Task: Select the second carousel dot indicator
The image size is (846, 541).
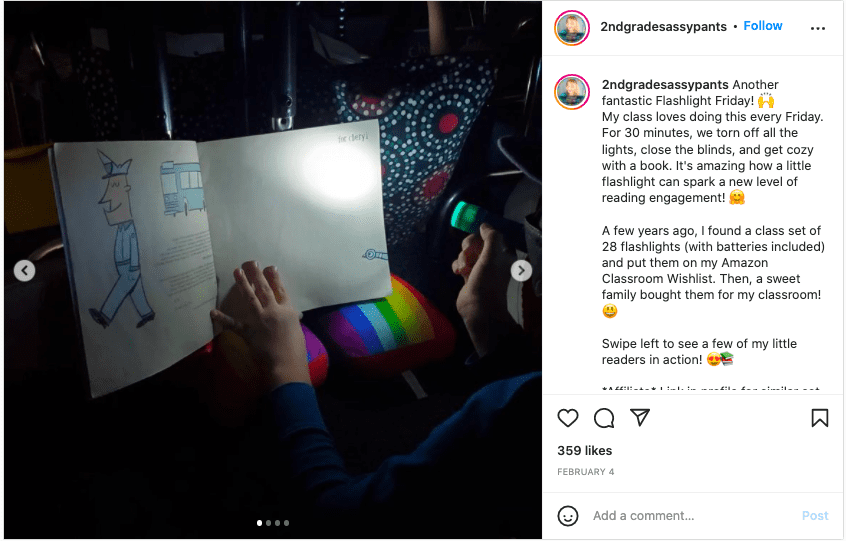Action: click(269, 523)
